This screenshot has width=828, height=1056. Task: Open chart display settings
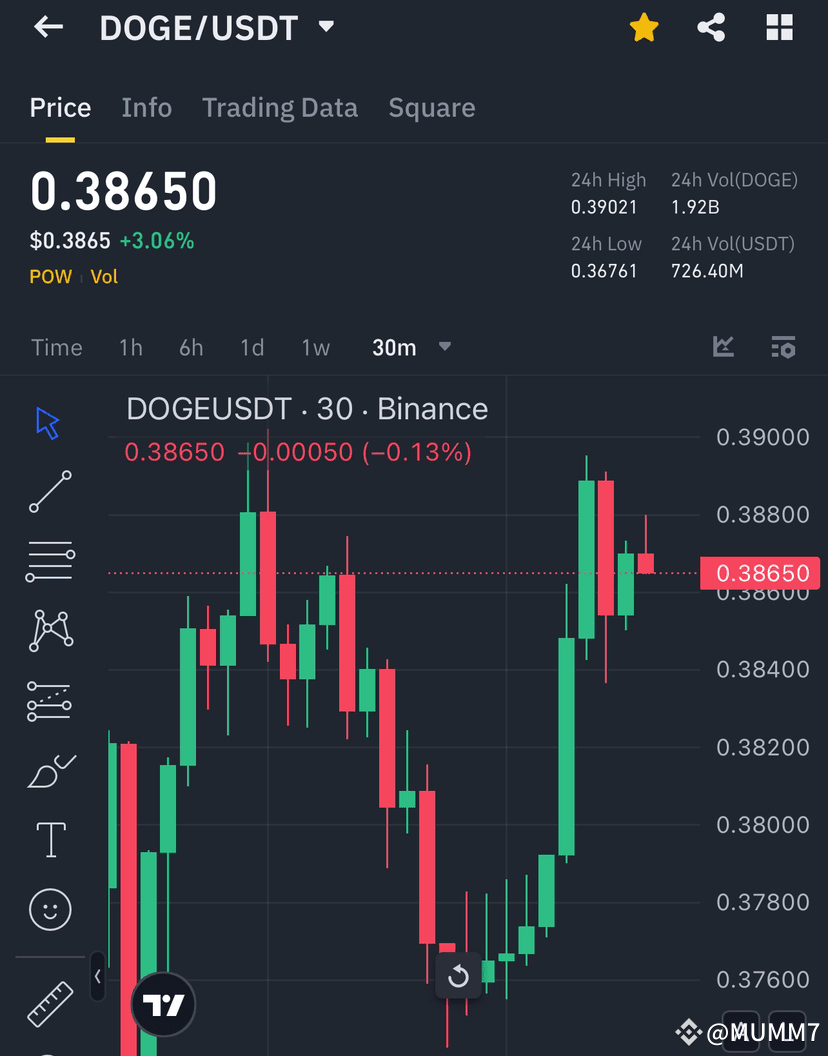[783, 347]
